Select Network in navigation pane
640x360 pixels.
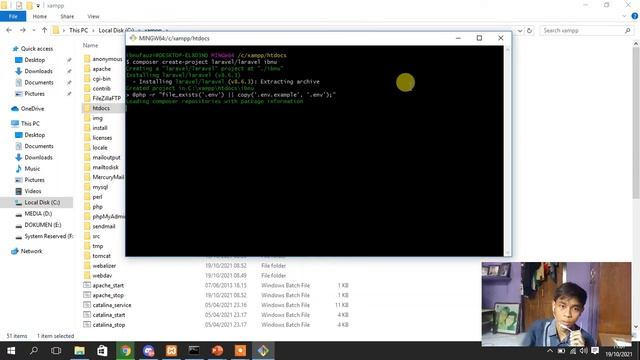tap(31, 251)
